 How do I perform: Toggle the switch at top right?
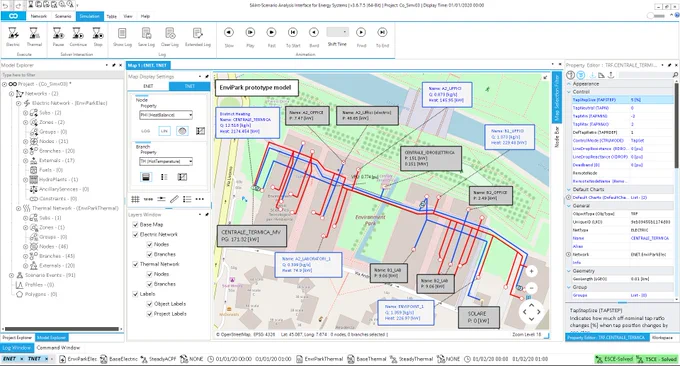(x=655, y=16)
